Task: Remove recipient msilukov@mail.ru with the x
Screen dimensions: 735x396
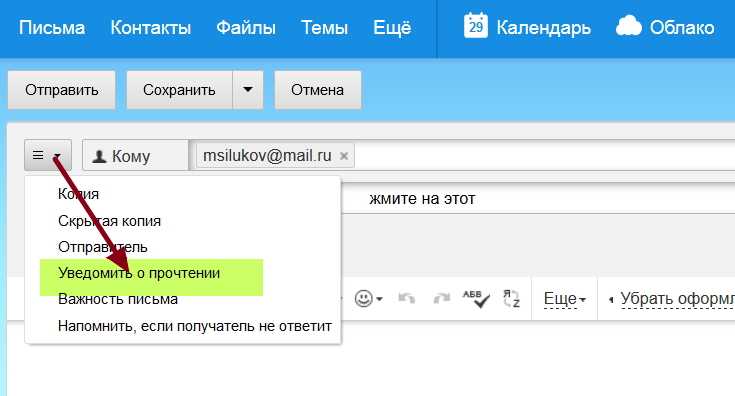Action: 344,156
